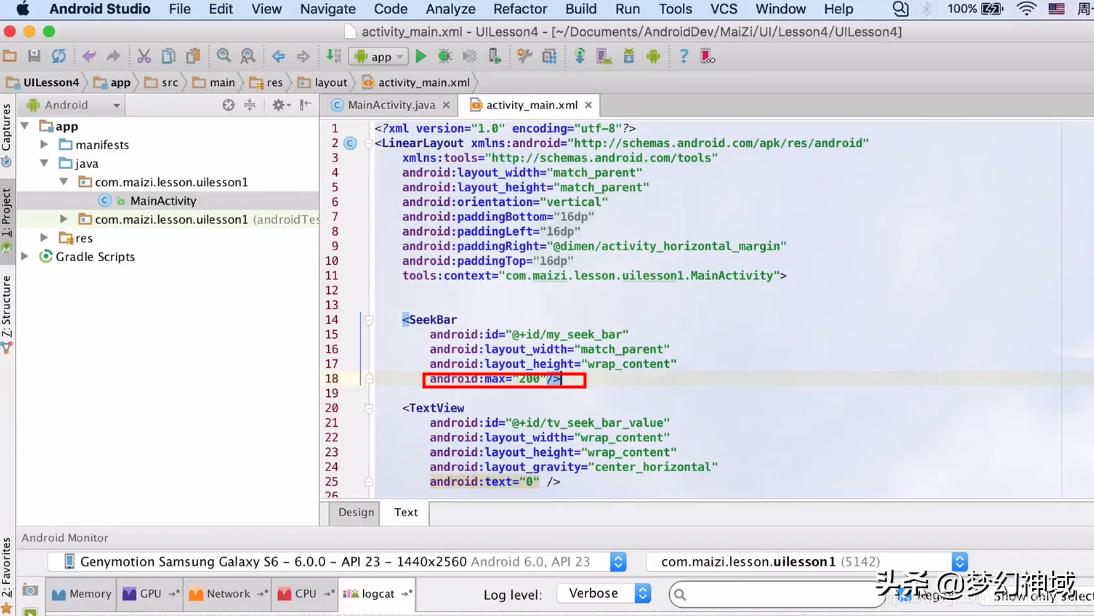
Task: Click the Cut scissors icon in toolbar
Action: [144, 57]
